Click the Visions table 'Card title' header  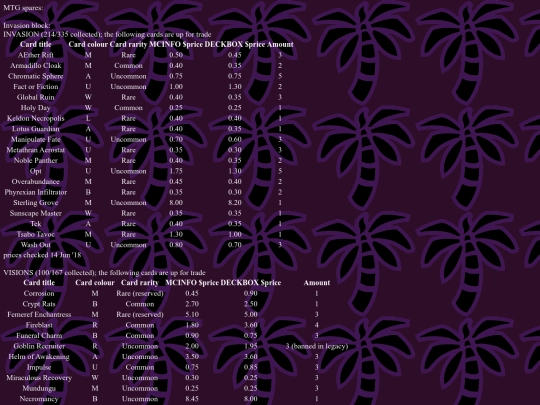pos(39,283)
